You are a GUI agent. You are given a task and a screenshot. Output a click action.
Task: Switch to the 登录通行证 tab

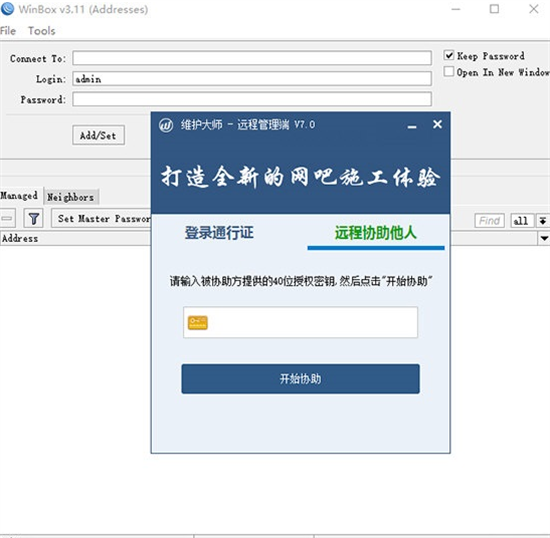219,233
